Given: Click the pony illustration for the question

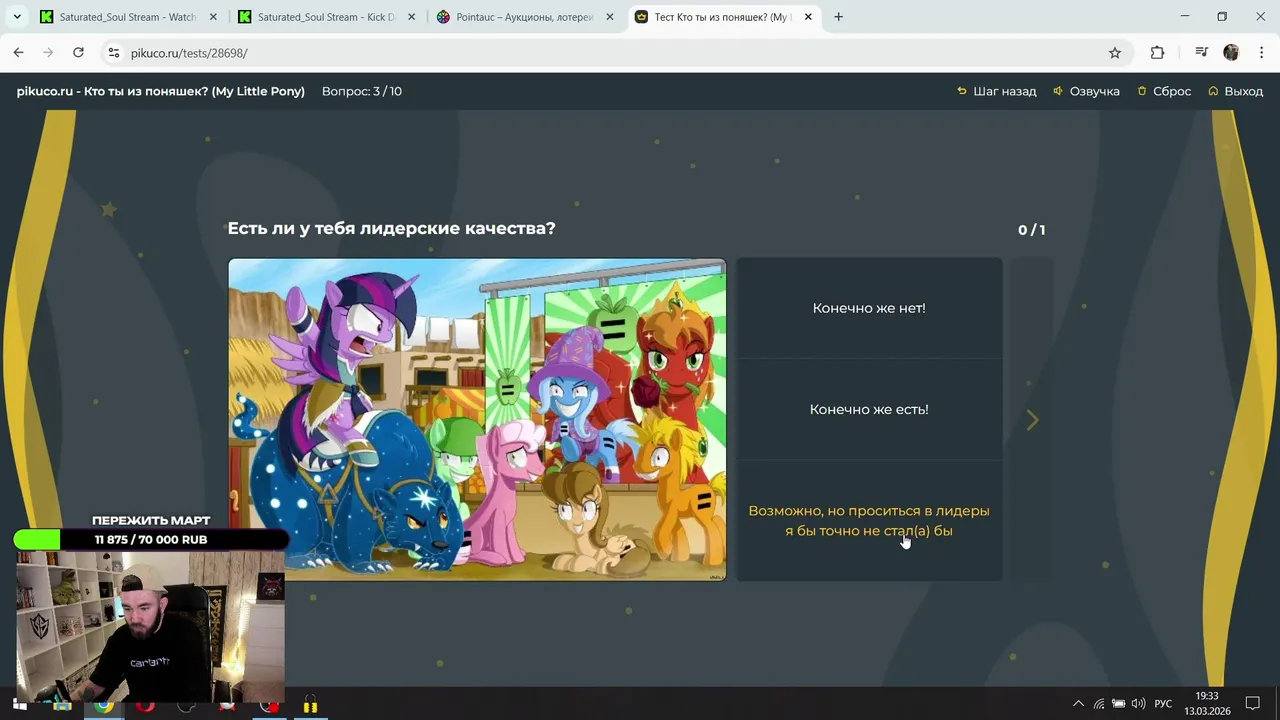Looking at the screenshot, I should point(477,420).
